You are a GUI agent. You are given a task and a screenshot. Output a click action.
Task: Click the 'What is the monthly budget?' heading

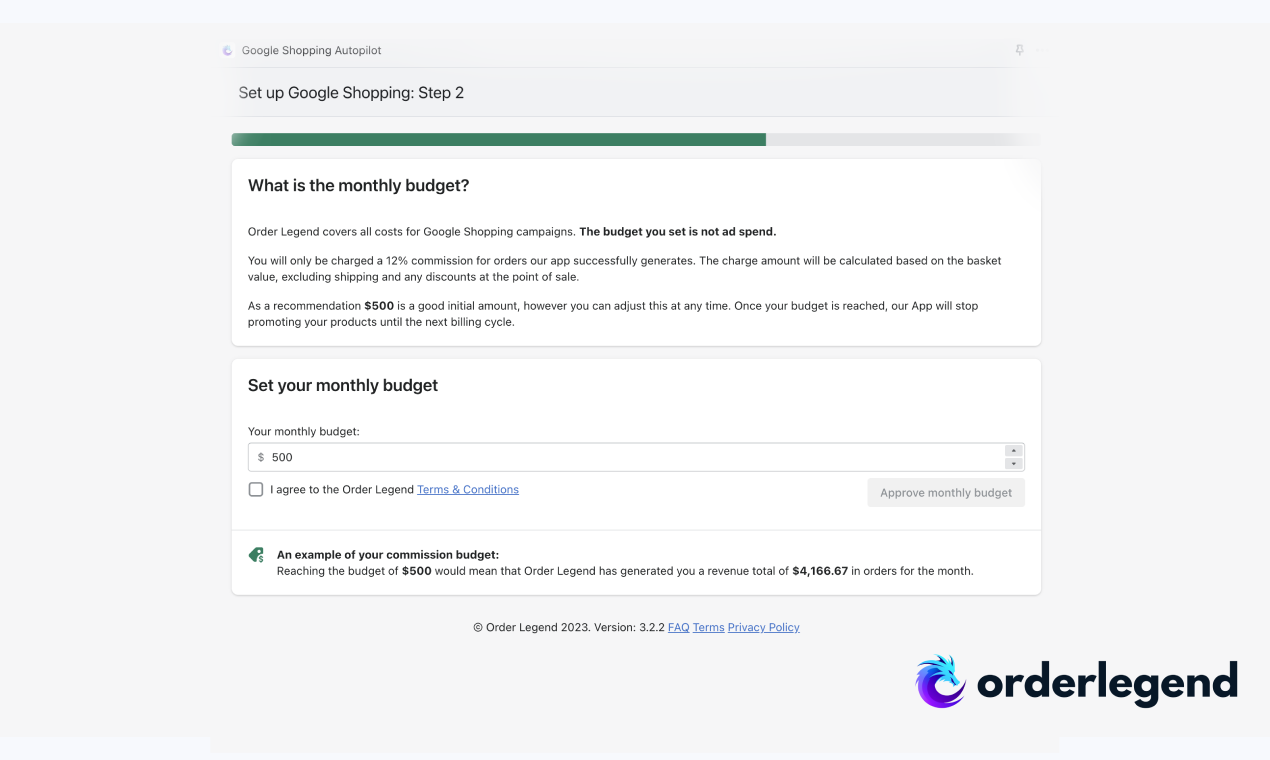[x=358, y=186]
